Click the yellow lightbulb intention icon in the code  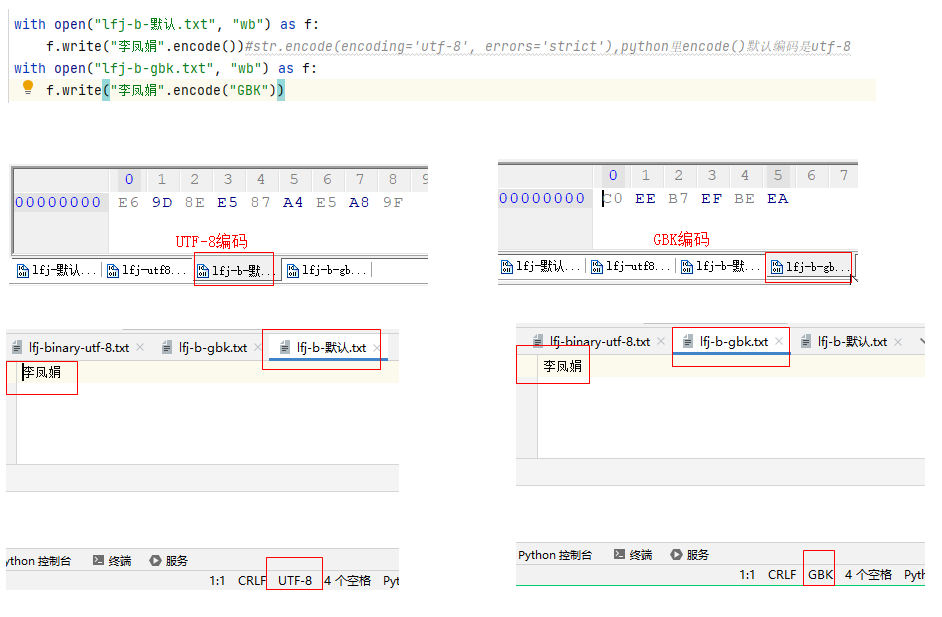coord(28,88)
